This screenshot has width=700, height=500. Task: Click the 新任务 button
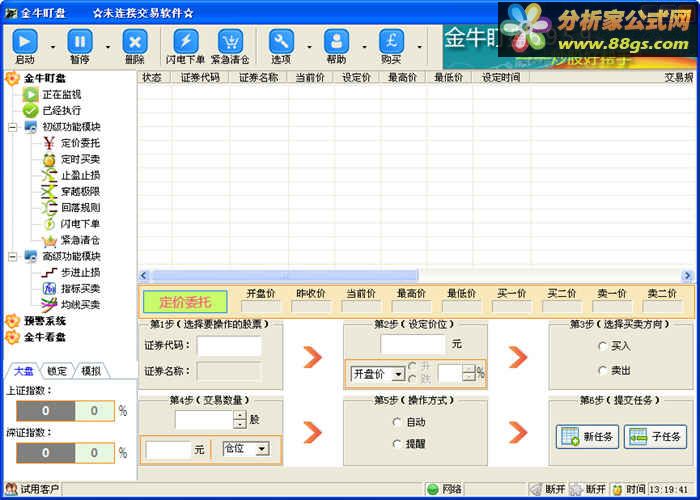click(x=588, y=437)
